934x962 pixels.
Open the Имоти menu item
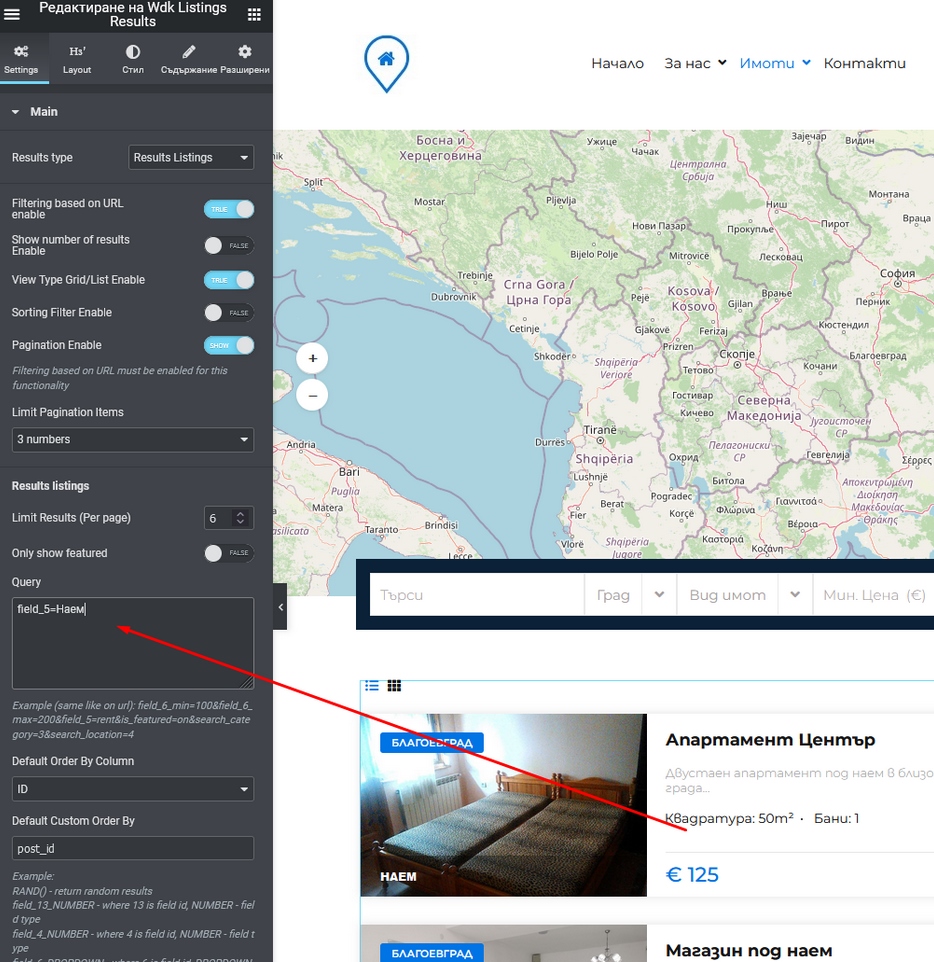[x=766, y=63]
